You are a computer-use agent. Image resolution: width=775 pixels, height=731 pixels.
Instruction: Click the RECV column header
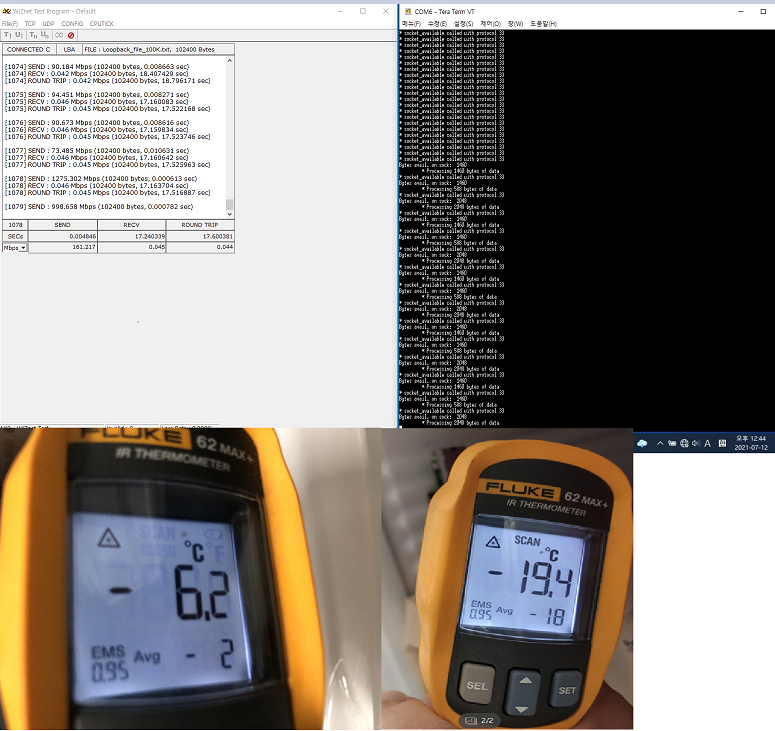tap(131, 225)
